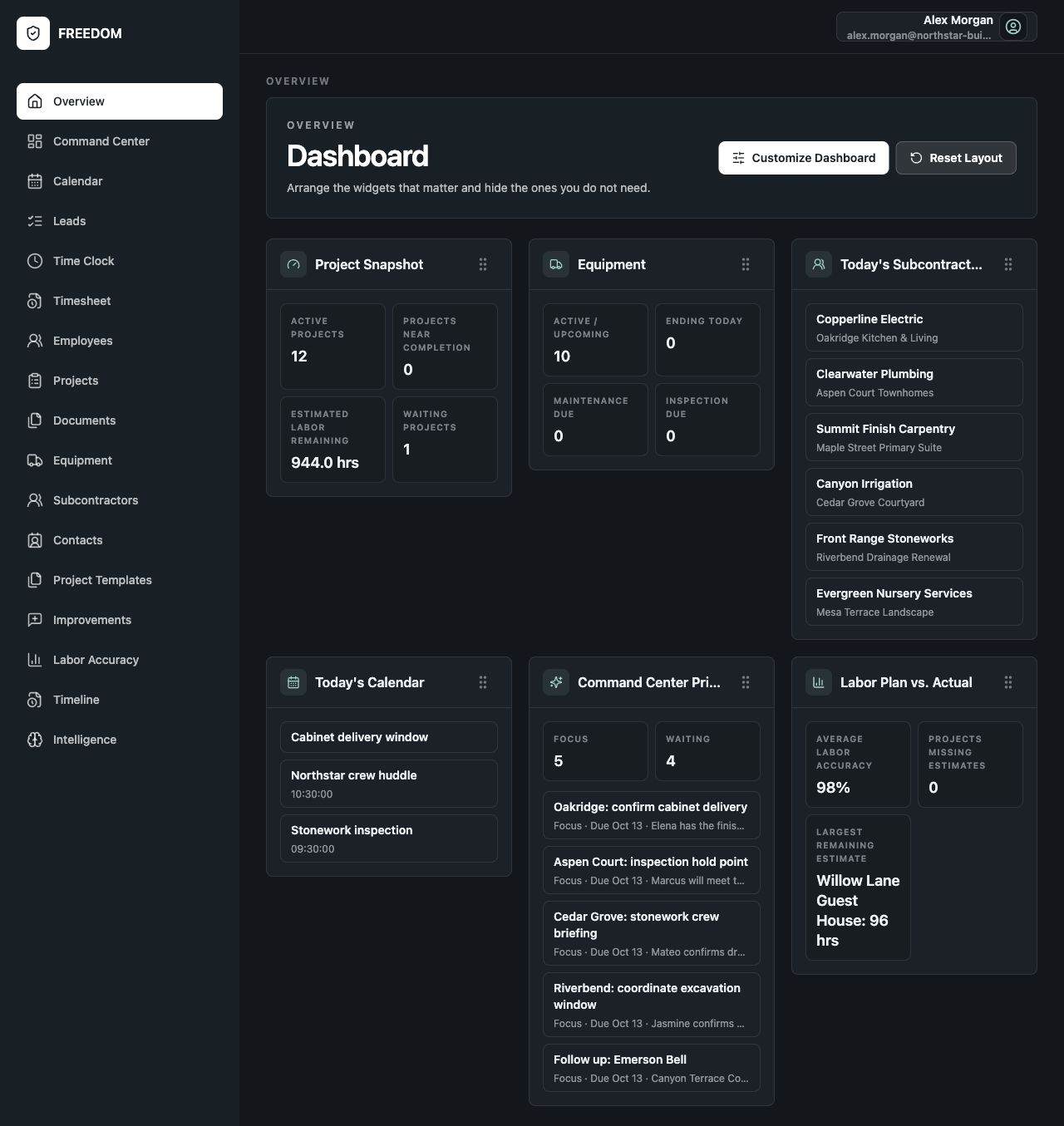Click the Timesheet sidebar icon

(35, 301)
